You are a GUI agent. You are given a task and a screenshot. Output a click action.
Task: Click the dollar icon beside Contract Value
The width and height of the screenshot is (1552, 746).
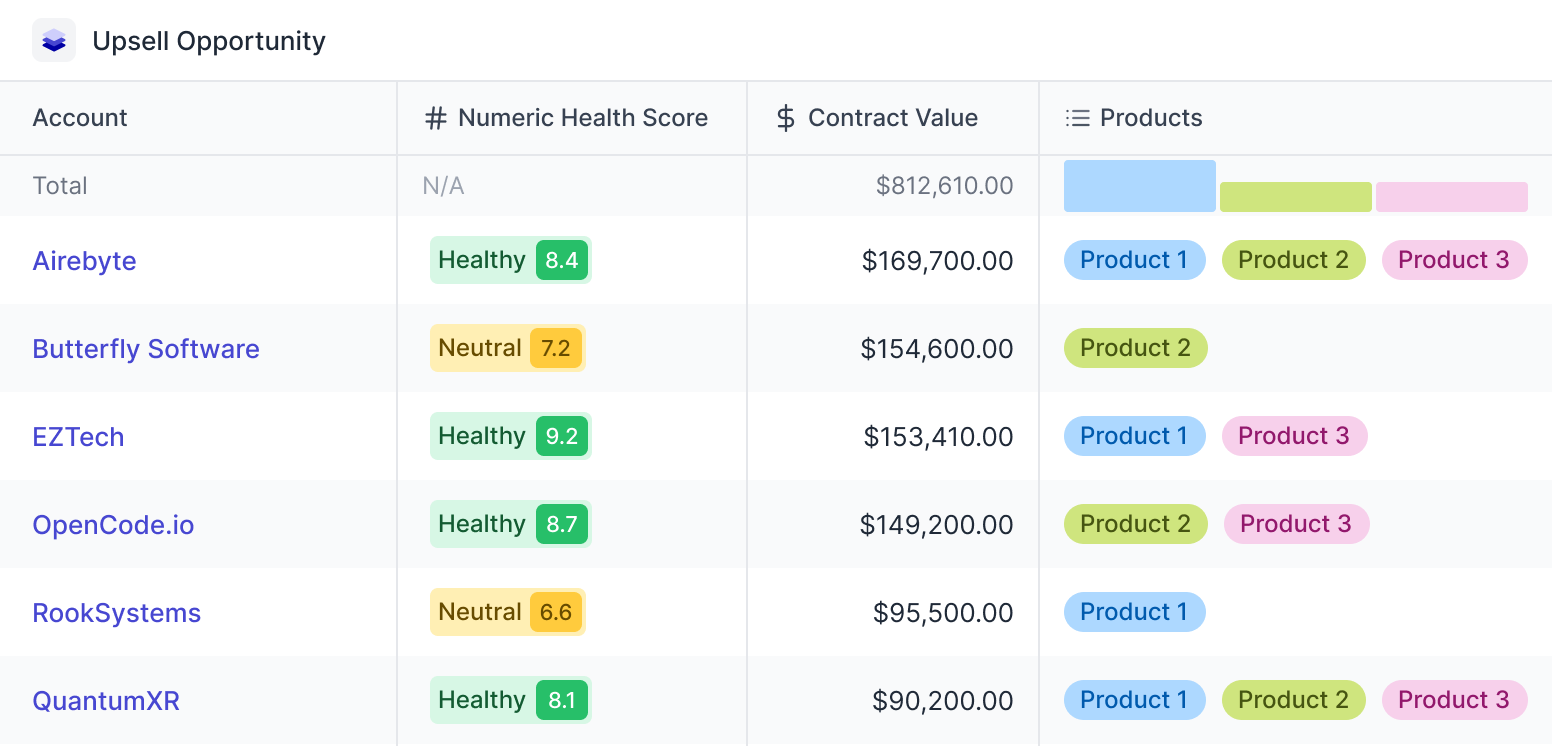pyautogui.click(x=786, y=118)
